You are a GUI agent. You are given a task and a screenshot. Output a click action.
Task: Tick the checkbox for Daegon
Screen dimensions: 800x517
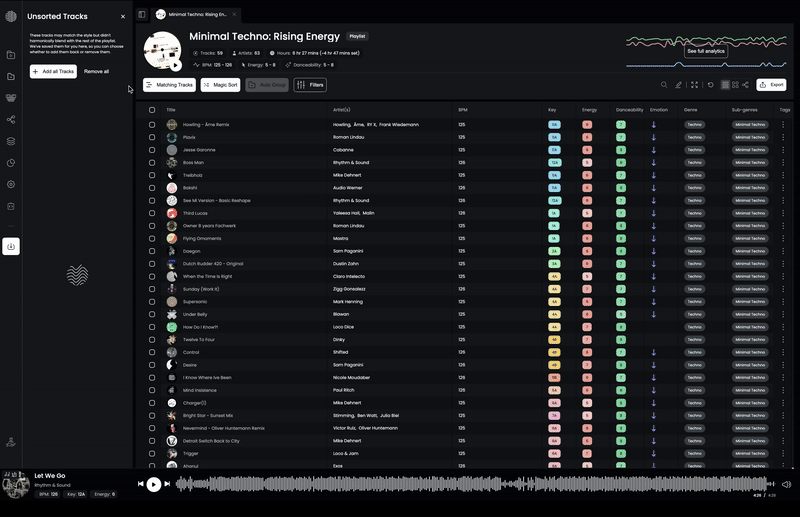point(152,251)
